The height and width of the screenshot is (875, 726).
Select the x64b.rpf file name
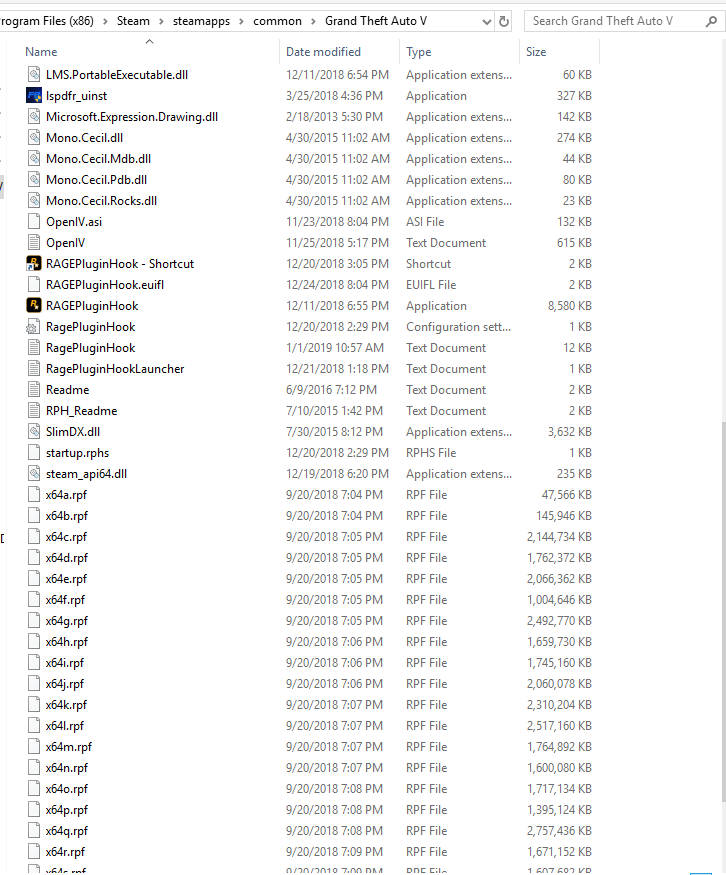(66, 516)
